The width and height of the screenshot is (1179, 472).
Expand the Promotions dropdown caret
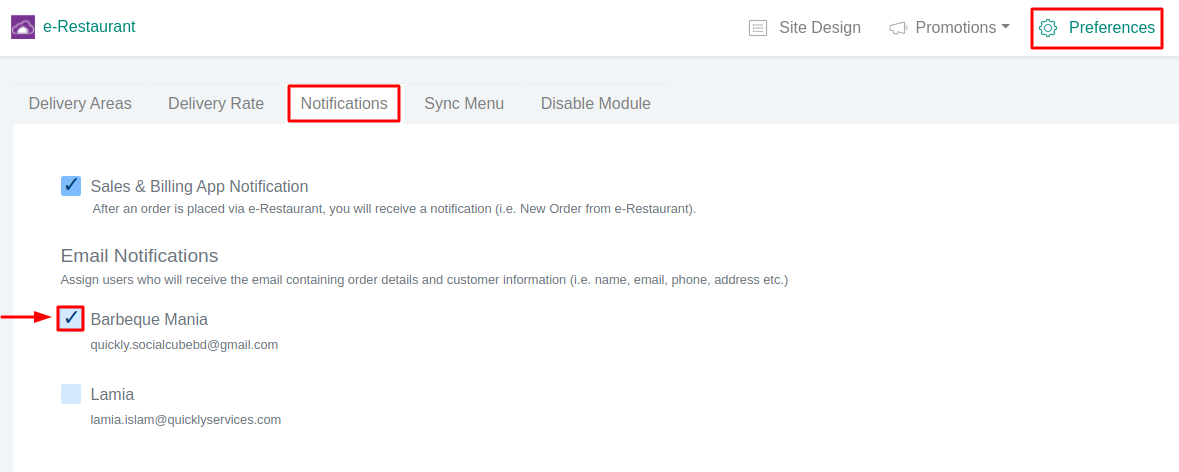tap(1005, 27)
